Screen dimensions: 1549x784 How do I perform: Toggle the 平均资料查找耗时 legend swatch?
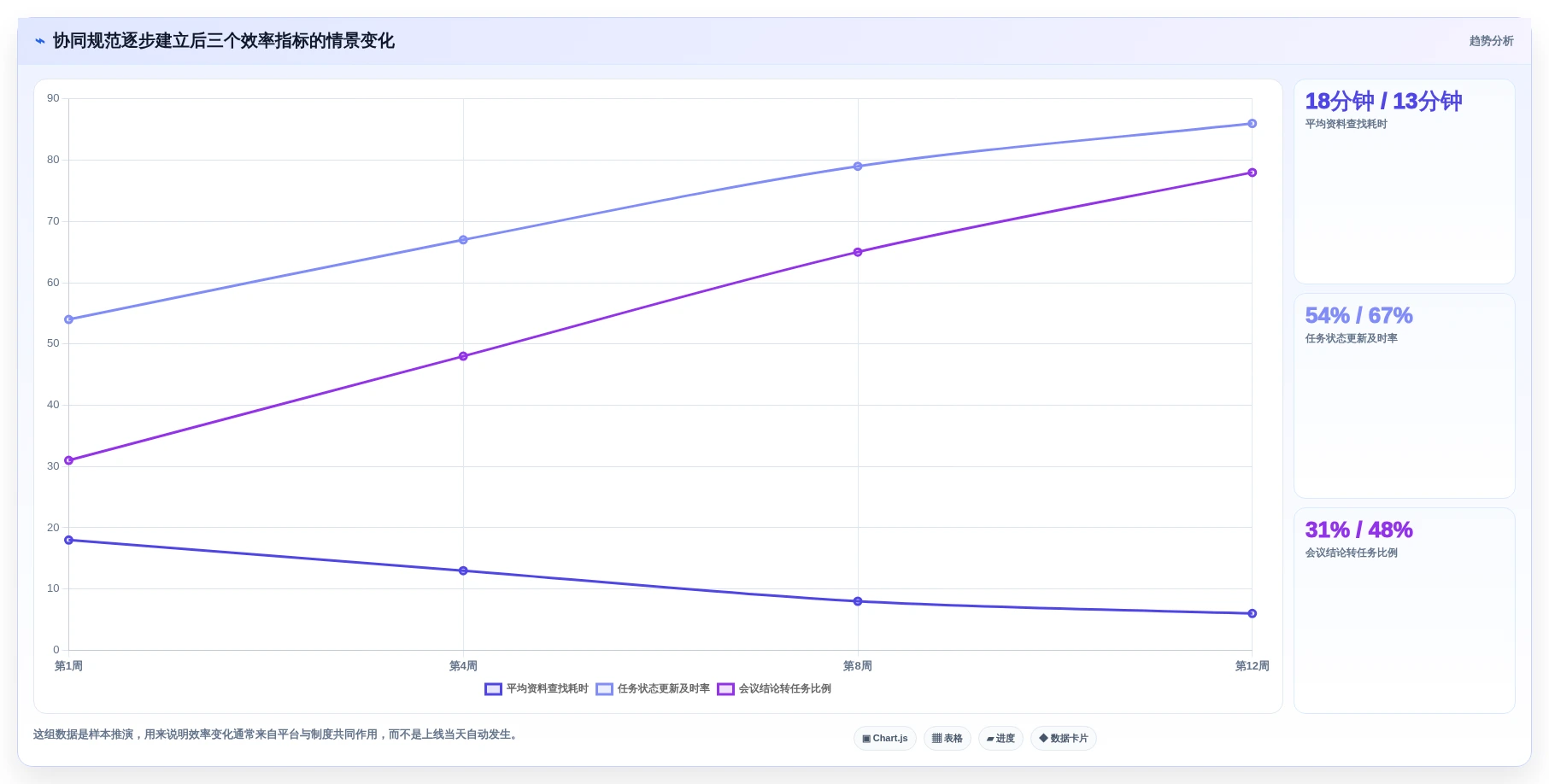click(x=493, y=689)
